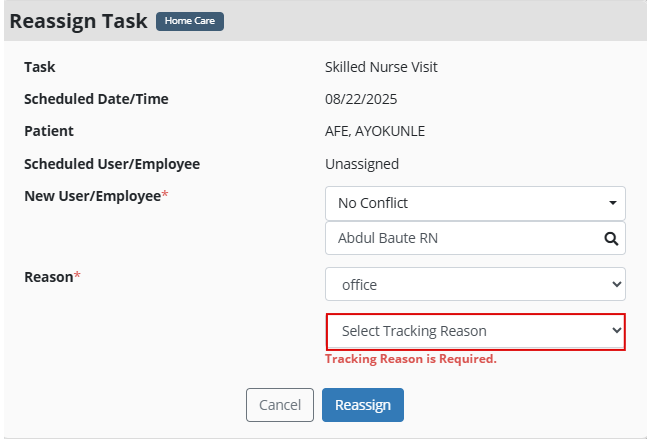Click the New User/Employee label
The image size is (651, 439).
click(93, 196)
